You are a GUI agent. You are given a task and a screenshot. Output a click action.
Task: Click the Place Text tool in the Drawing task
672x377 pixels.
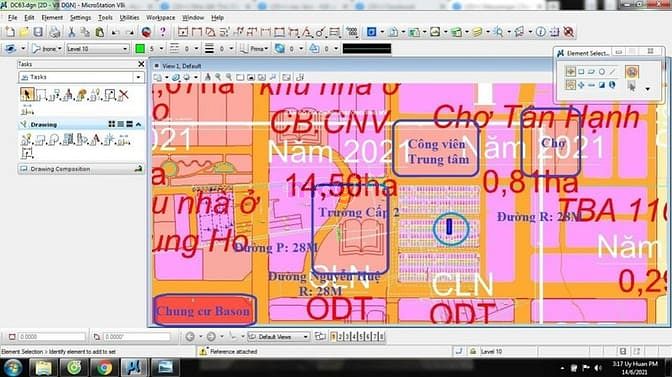pyautogui.click(x=96, y=140)
